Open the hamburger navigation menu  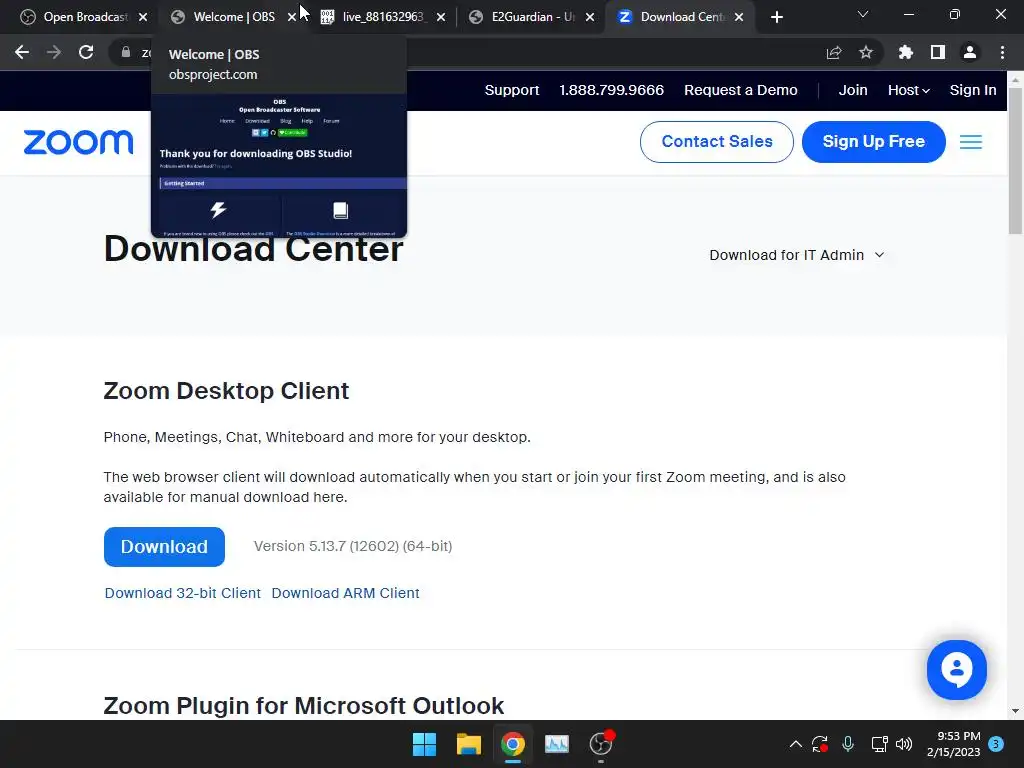tap(971, 142)
